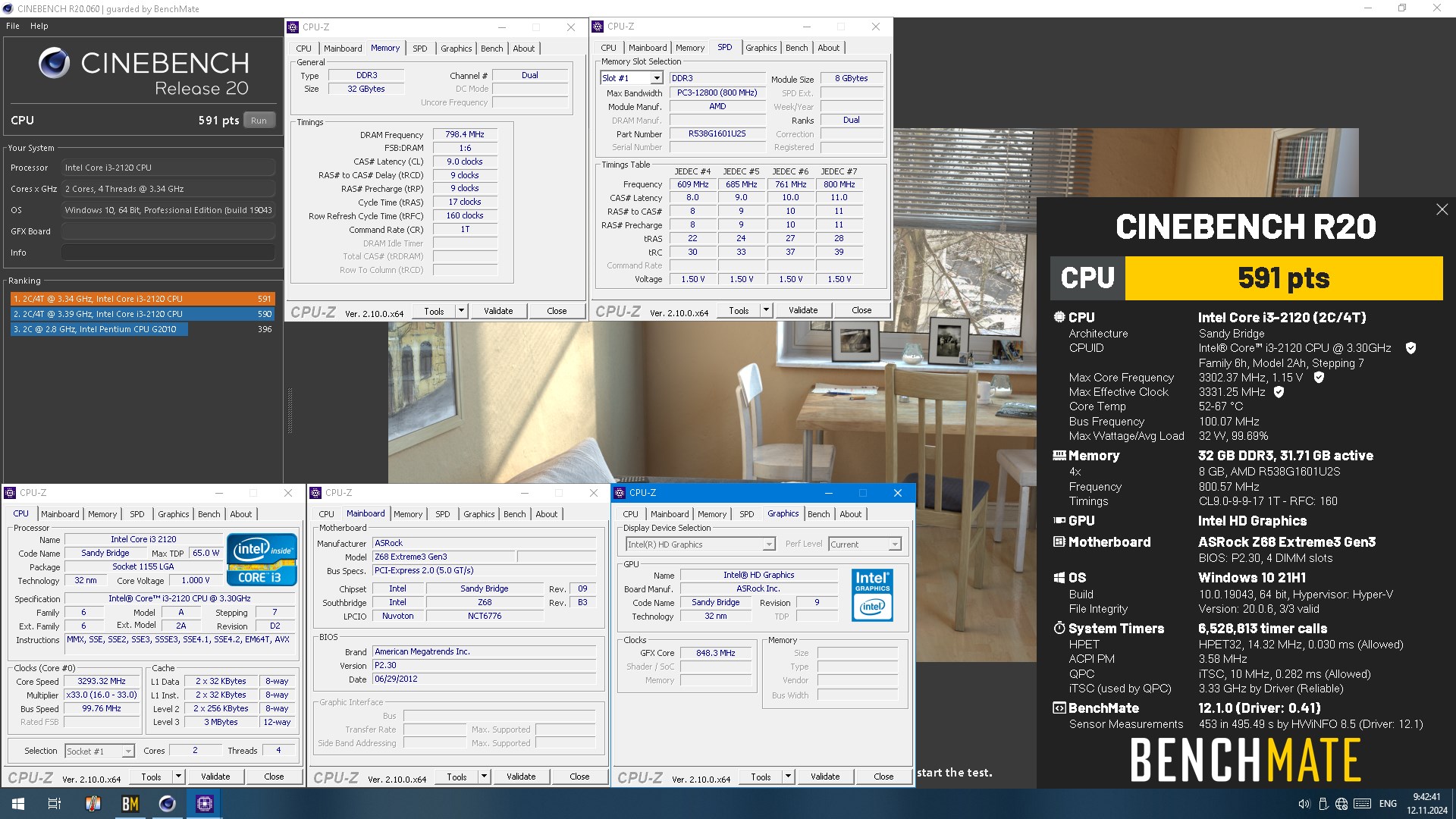Click BenchMate BM taskbar icon
1456x819 pixels.
point(130,804)
